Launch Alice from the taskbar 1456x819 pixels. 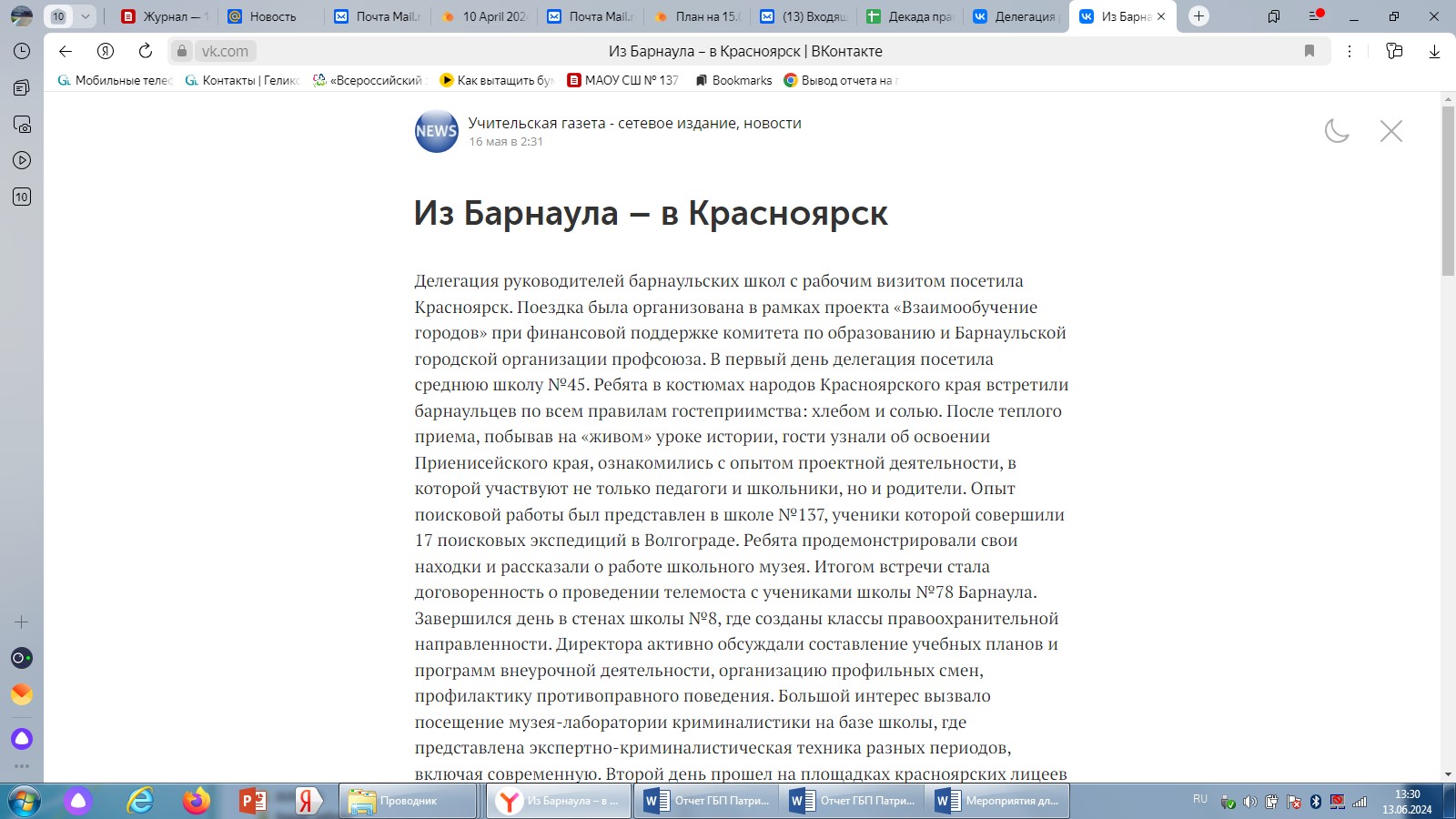(78, 801)
